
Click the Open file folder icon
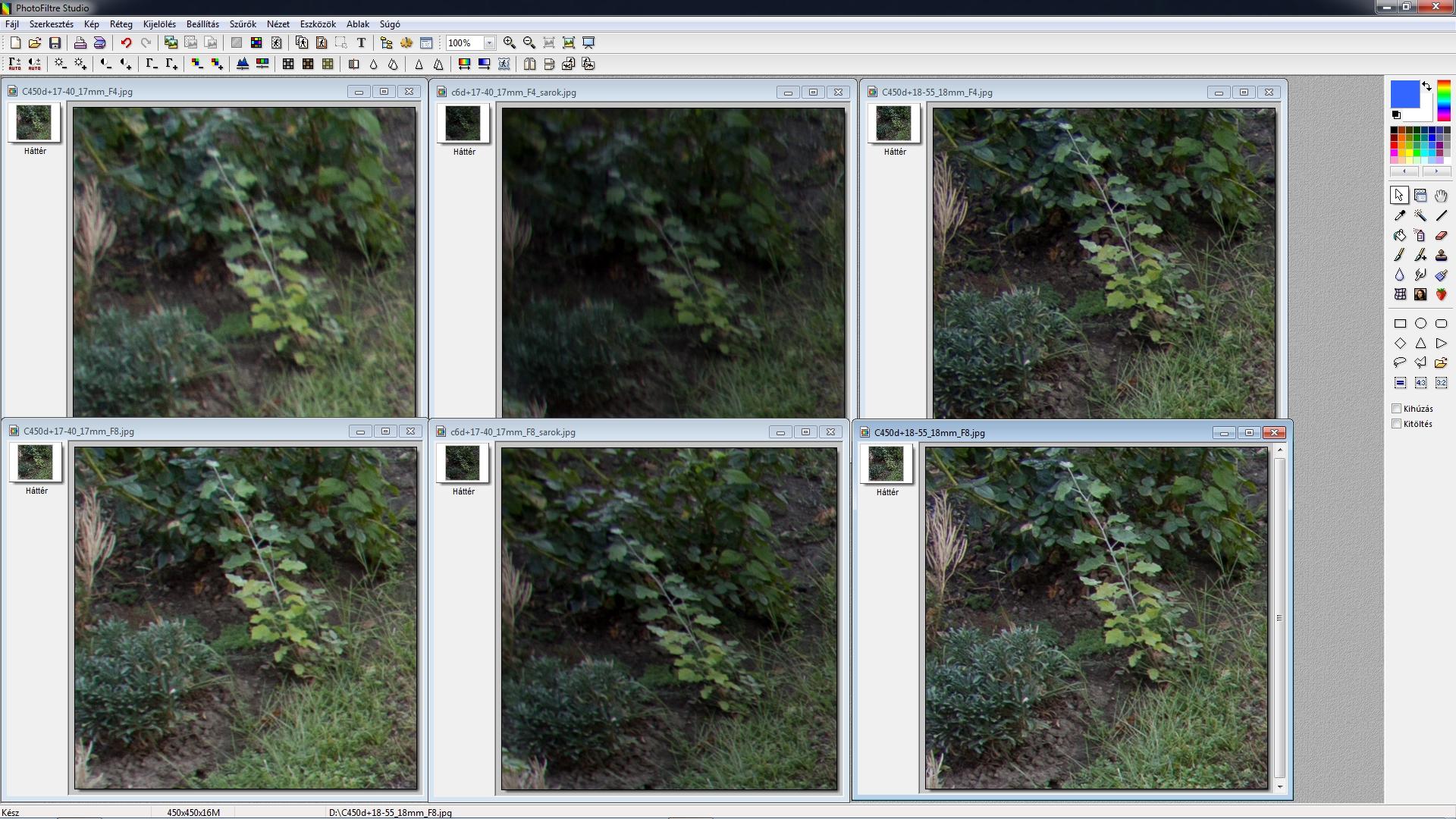tap(35, 43)
